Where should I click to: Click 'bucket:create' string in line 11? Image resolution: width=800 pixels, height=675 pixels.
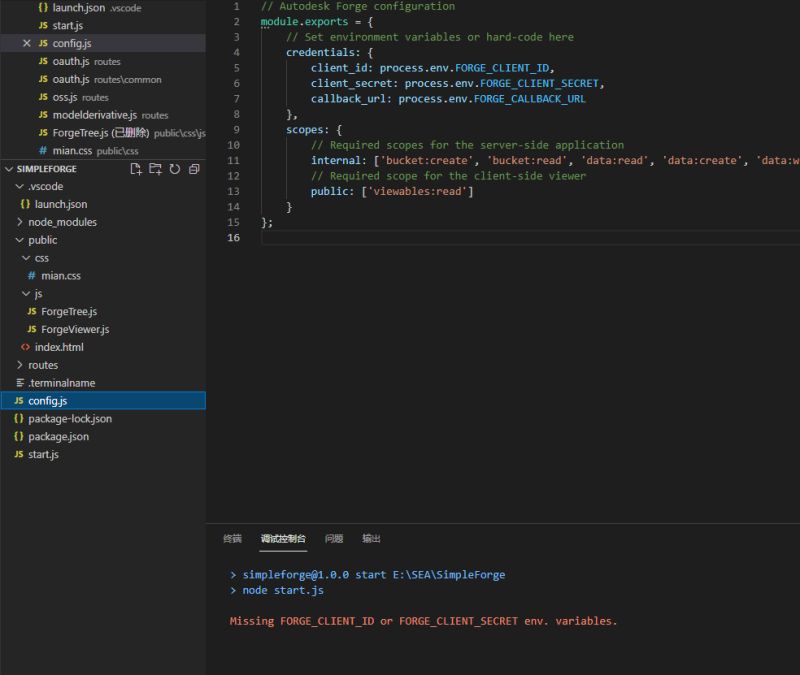(x=427, y=161)
